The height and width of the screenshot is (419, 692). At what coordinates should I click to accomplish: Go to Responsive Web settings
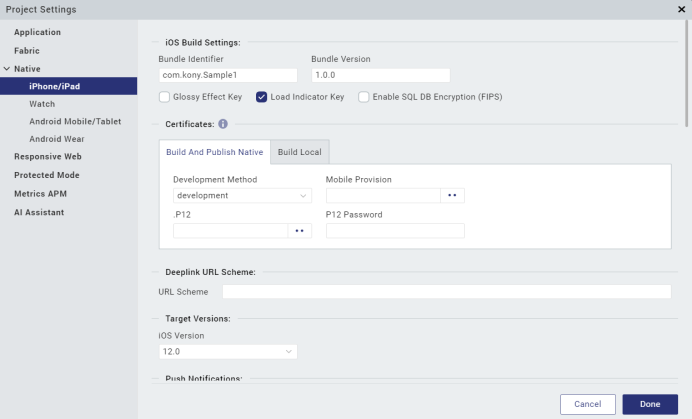pos(48,157)
